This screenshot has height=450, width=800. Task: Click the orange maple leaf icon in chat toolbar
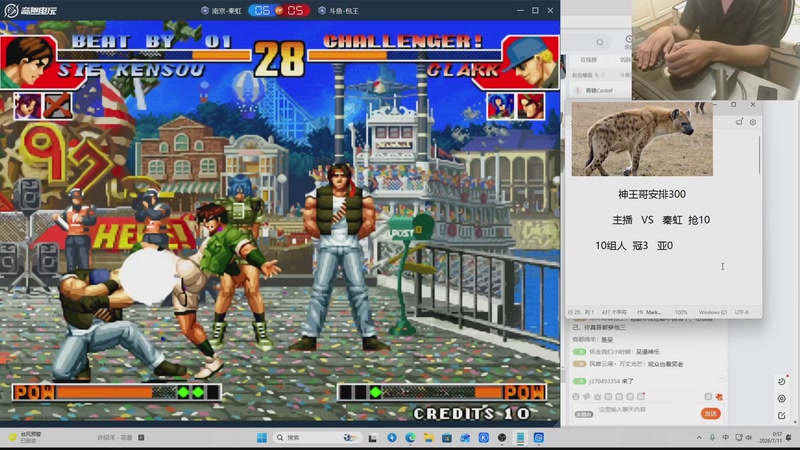pyautogui.click(x=719, y=396)
